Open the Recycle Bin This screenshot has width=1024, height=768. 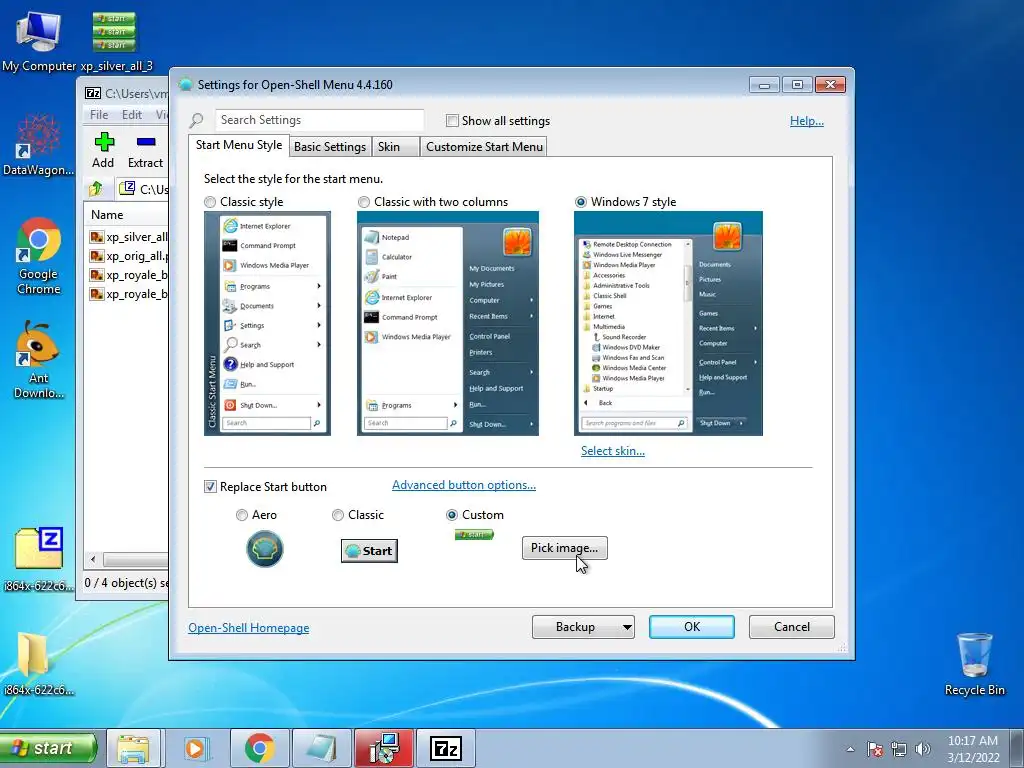tap(974, 664)
